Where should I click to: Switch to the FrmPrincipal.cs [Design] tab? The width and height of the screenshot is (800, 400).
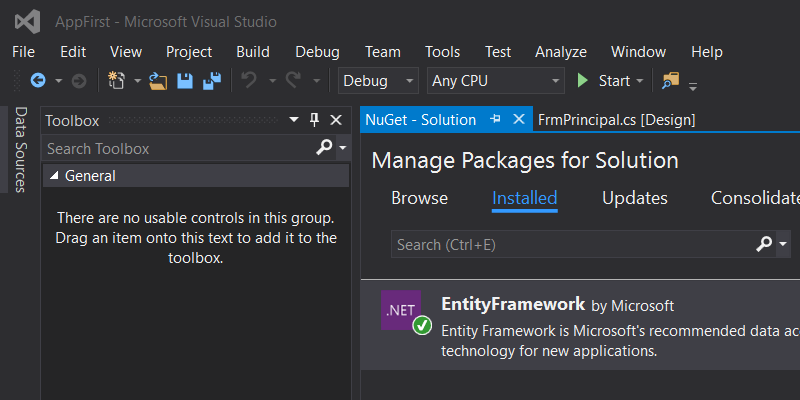coord(616,119)
